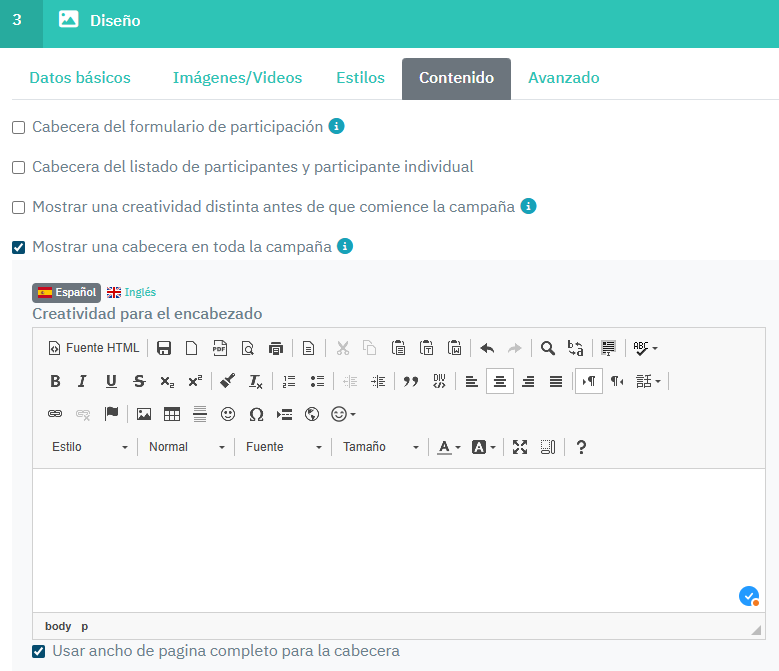
Task: Uncheck Mostrar una cabecera en toda la campaña
Action: tap(18, 247)
